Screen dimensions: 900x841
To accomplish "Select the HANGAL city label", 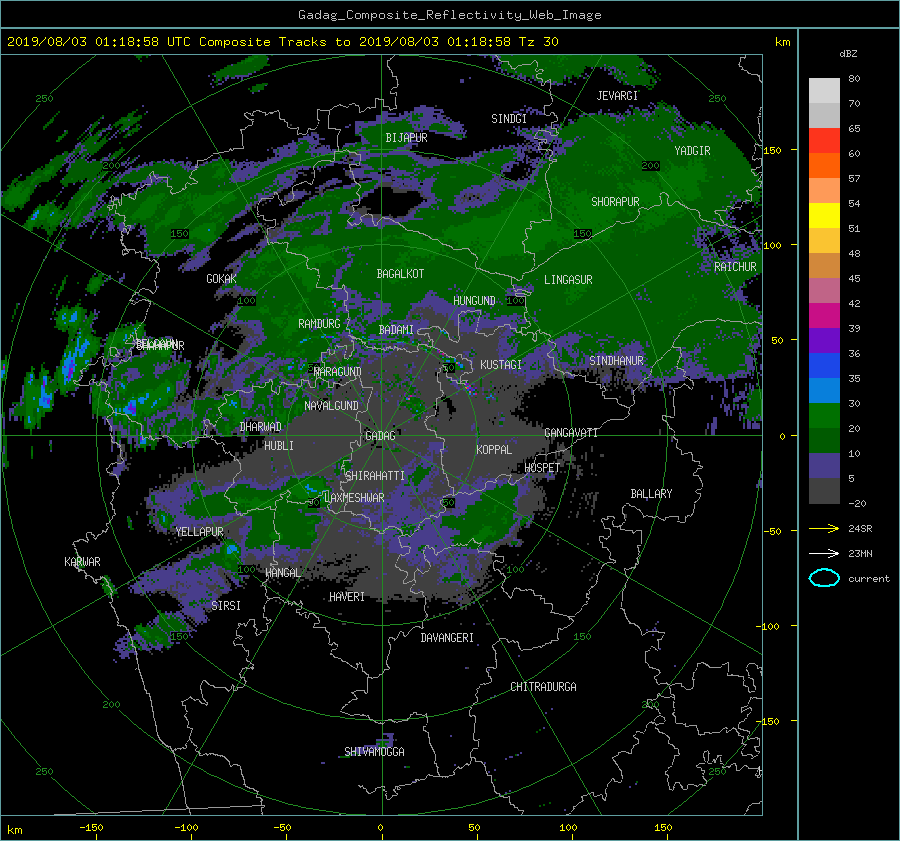I will tap(283, 573).
